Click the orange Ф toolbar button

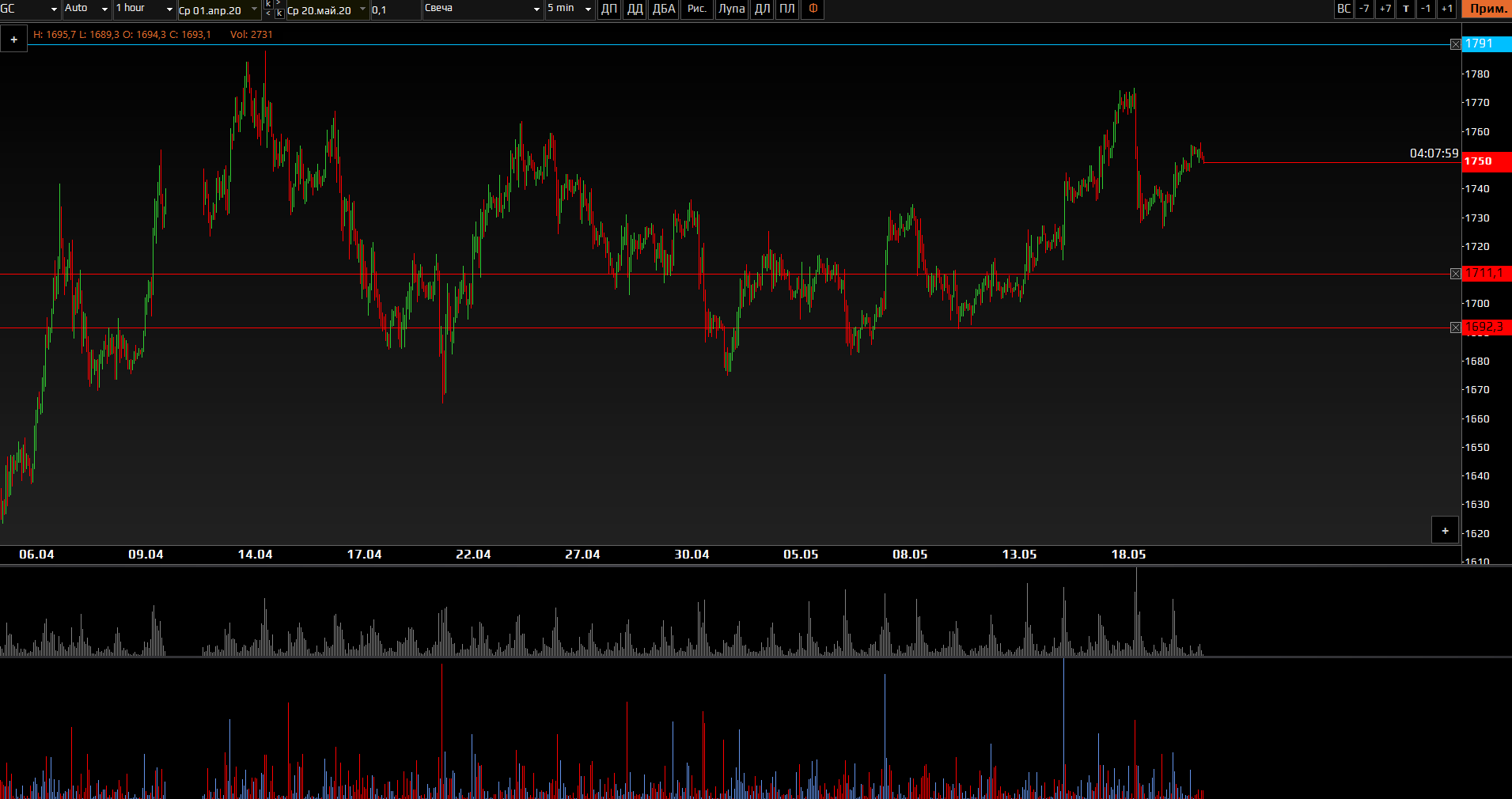(x=813, y=9)
